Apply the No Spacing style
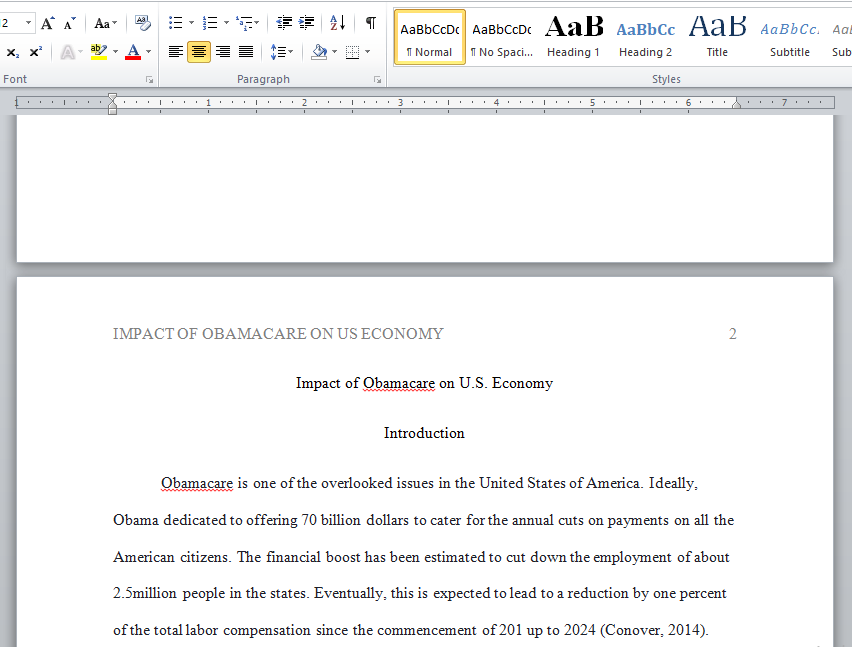The image size is (852, 647). (502, 37)
